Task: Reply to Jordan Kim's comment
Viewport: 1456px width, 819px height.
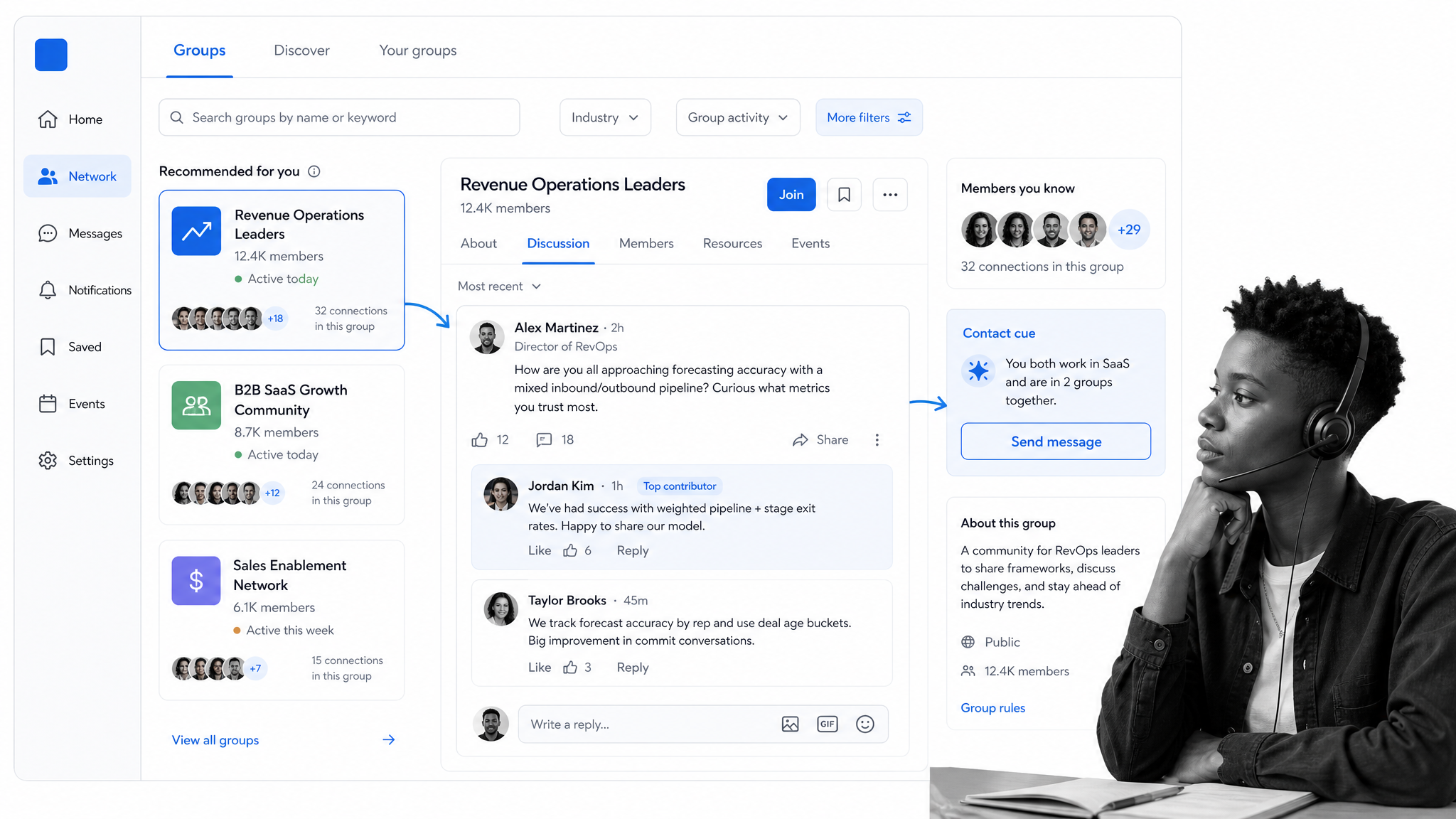Action: point(633,550)
